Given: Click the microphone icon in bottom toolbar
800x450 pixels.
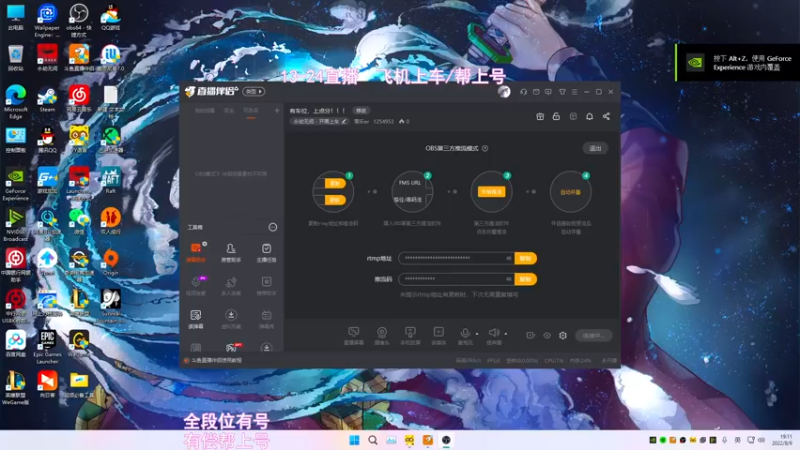Looking at the screenshot, I should pos(465,335).
